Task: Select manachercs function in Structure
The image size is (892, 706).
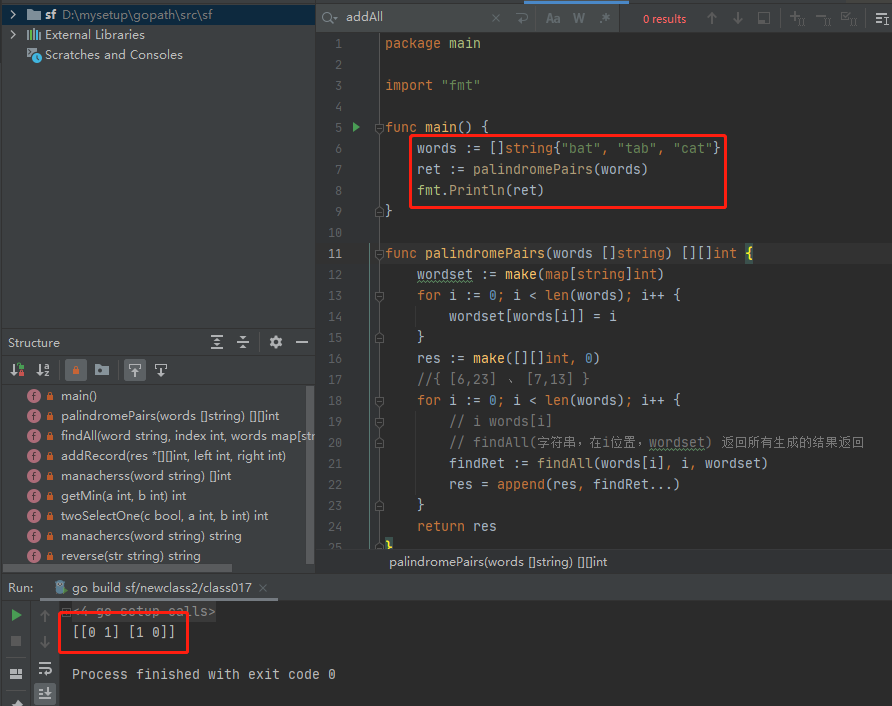Action: tap(151, 536)
